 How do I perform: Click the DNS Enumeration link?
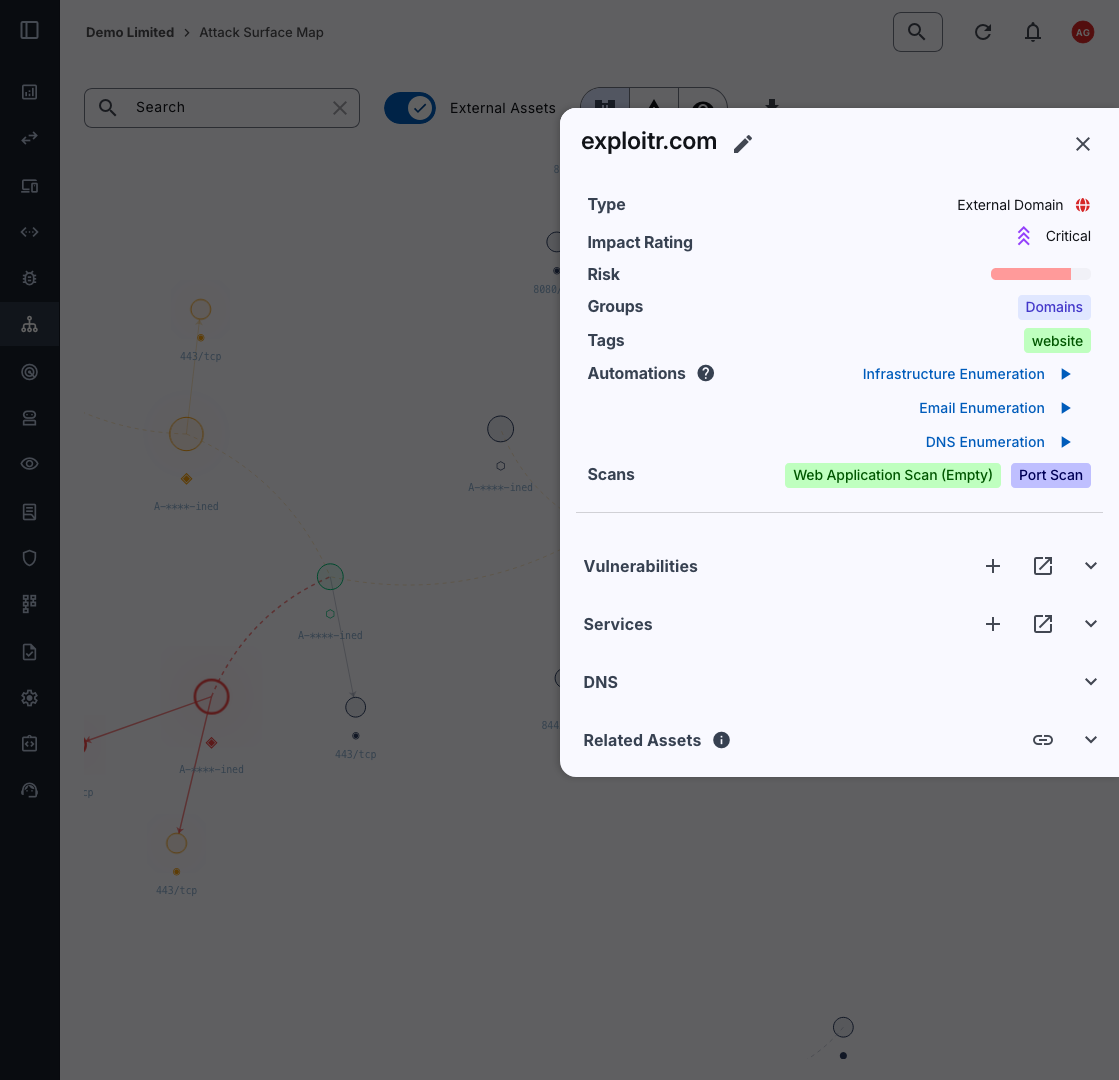(x=984, y=442)
